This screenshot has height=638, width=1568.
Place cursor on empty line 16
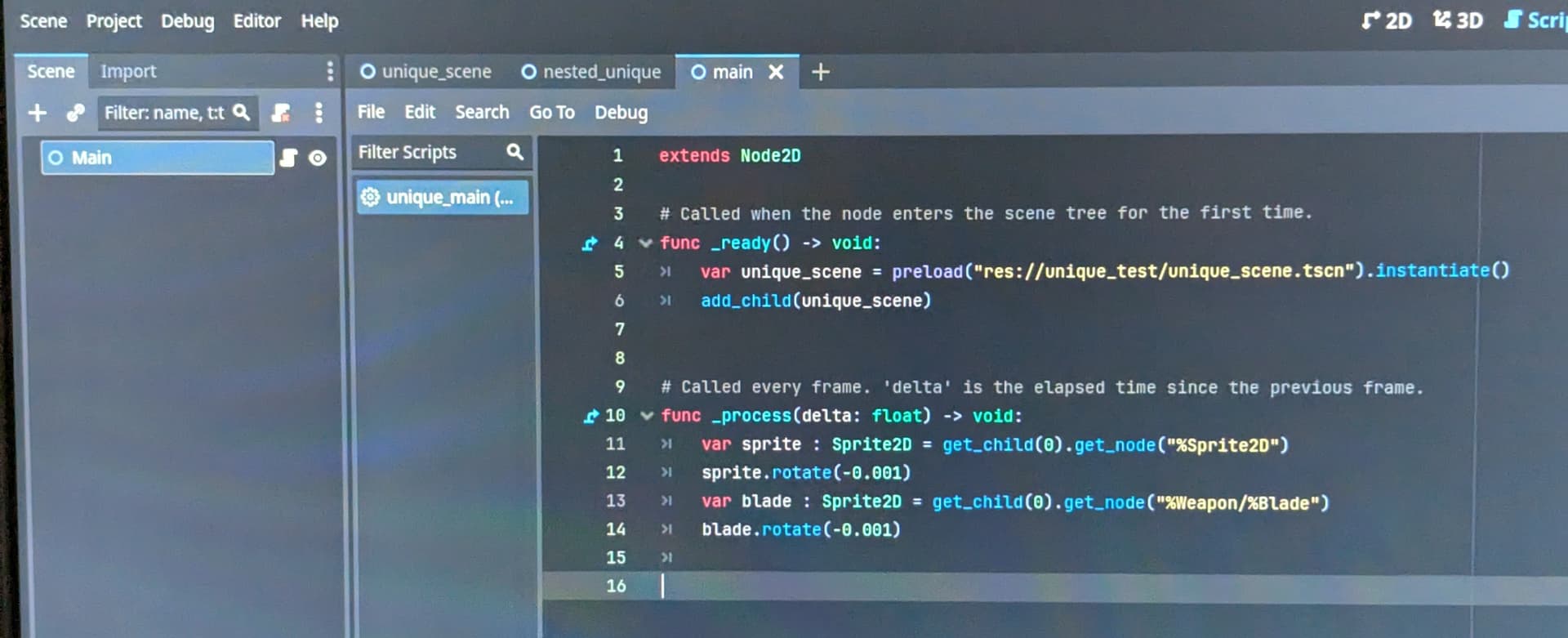1053,587
